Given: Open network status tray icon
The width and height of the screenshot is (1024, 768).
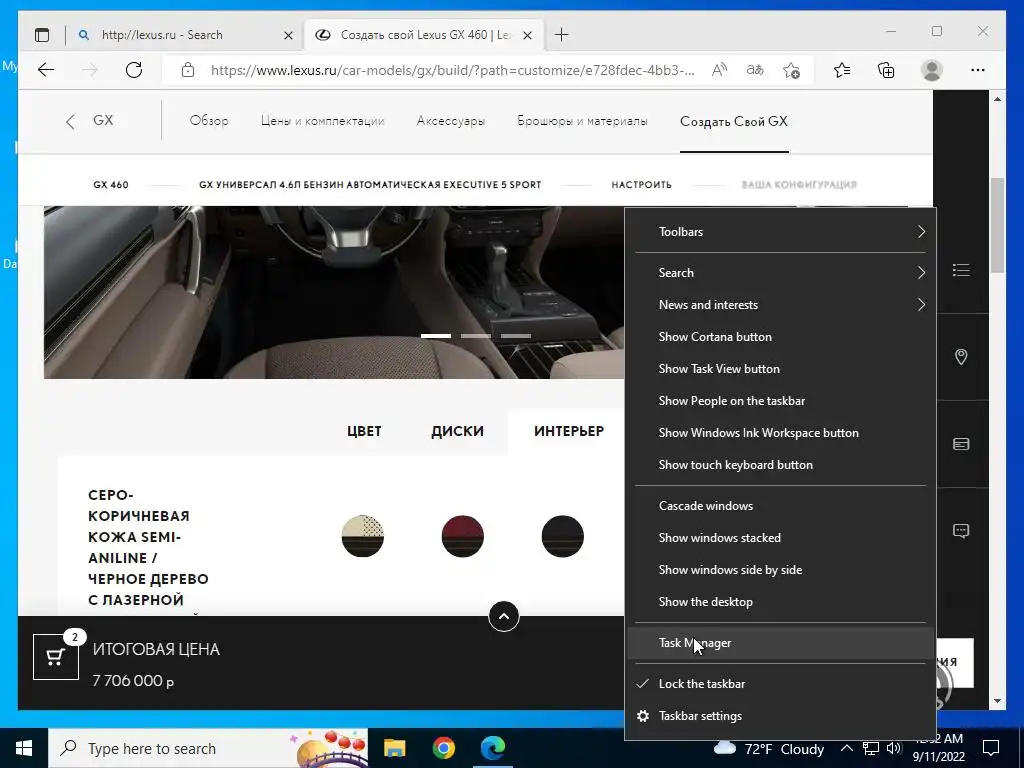Looking at the screenshot, I should pyautogui.click(x=871, y=748).
